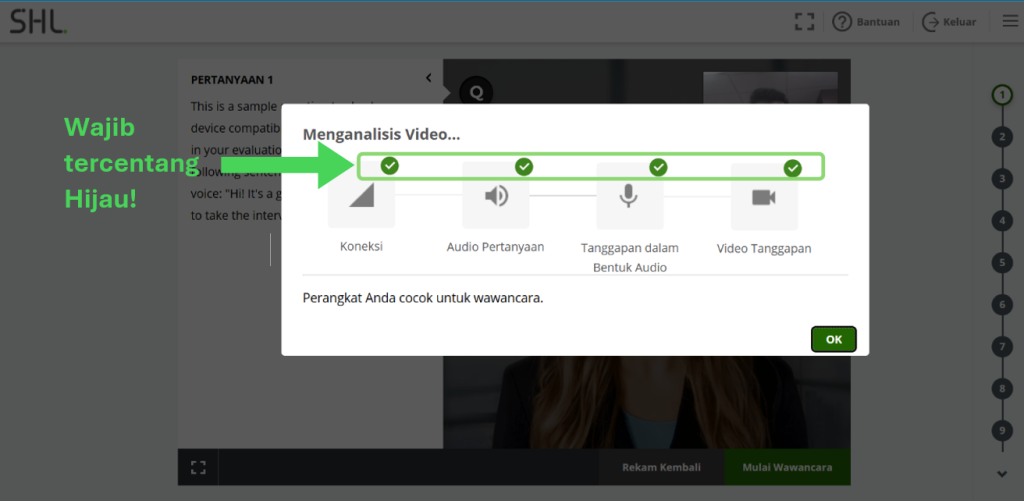1024x501 pixels.
Task: Click the Koneksi signal strength icon
Action: 361,197
